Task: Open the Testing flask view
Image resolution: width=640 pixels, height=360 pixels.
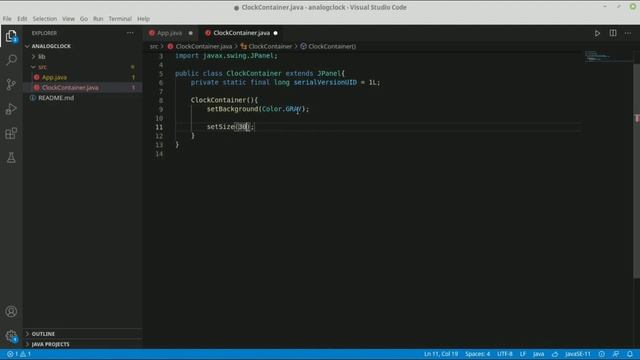Action: 11,158
